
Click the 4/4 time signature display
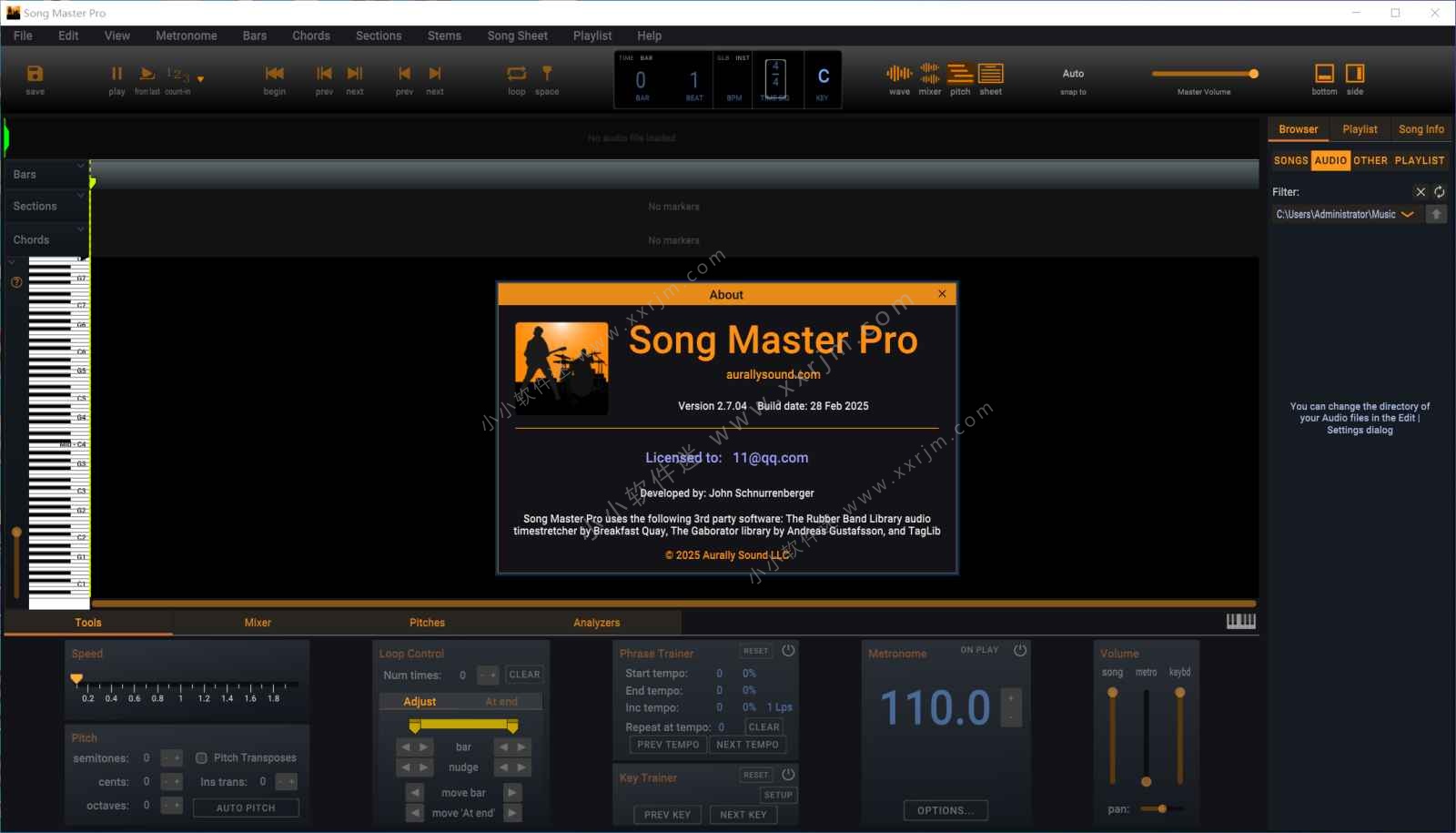[775, 79]
